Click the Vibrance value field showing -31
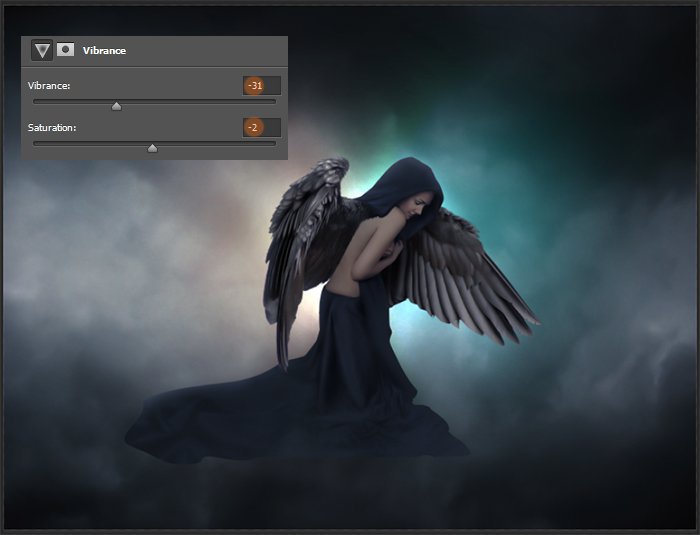 pos(261,86)
